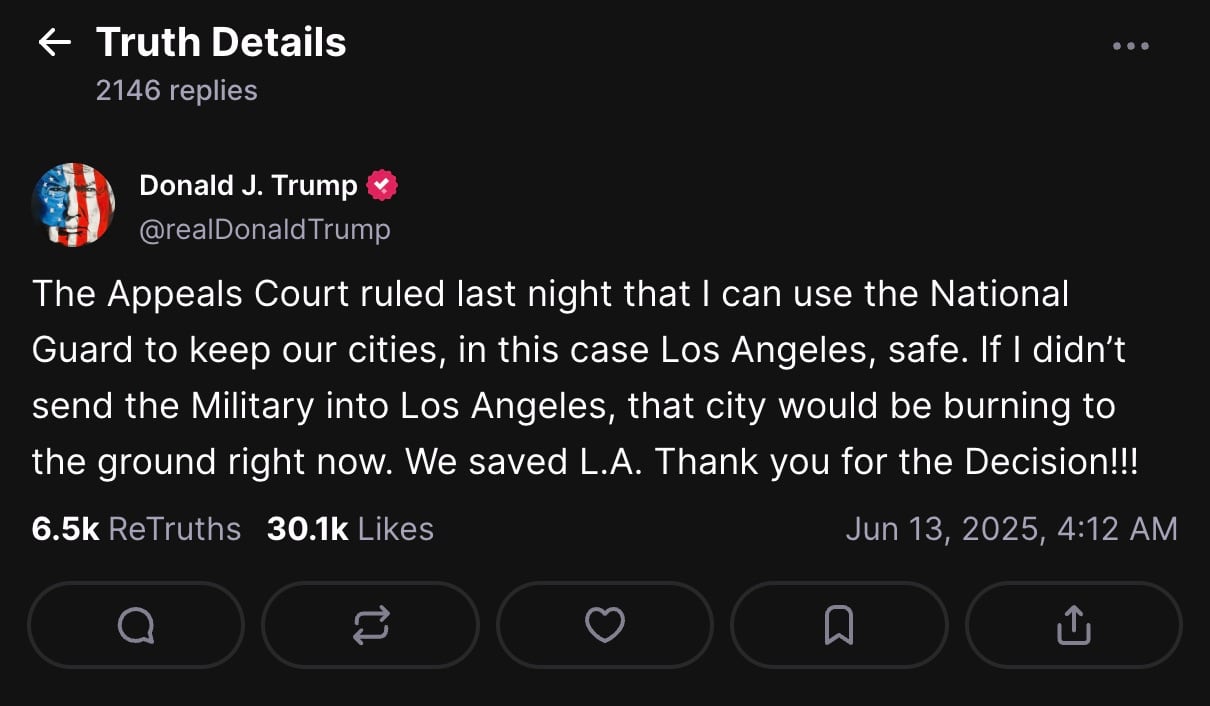Bookmark this Truth using the bookmark icon

pos(838,624)
